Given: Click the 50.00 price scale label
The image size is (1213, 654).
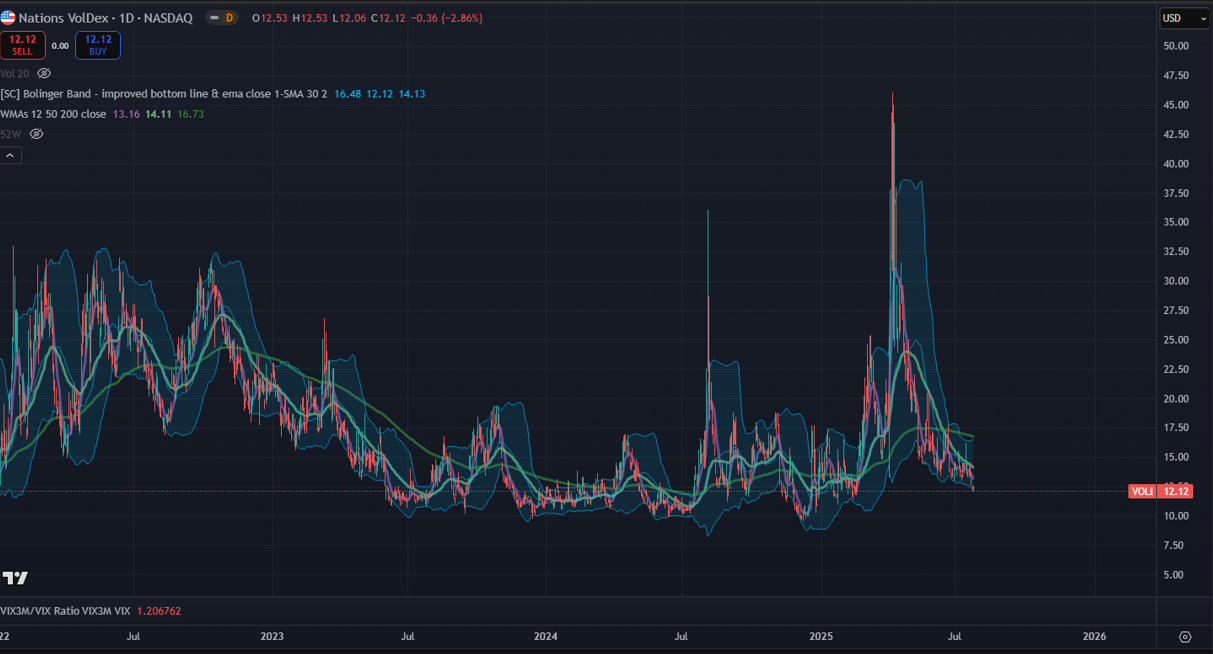Looking at the screenshot, I should 1175,46.
